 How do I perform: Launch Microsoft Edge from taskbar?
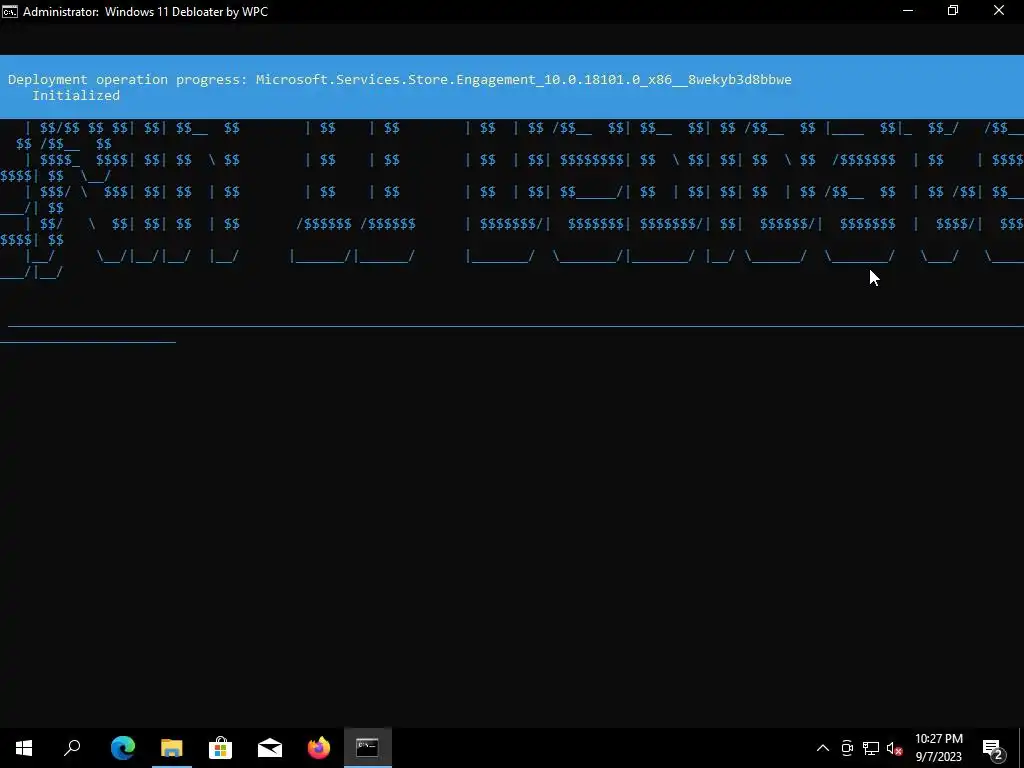(123, 748)
